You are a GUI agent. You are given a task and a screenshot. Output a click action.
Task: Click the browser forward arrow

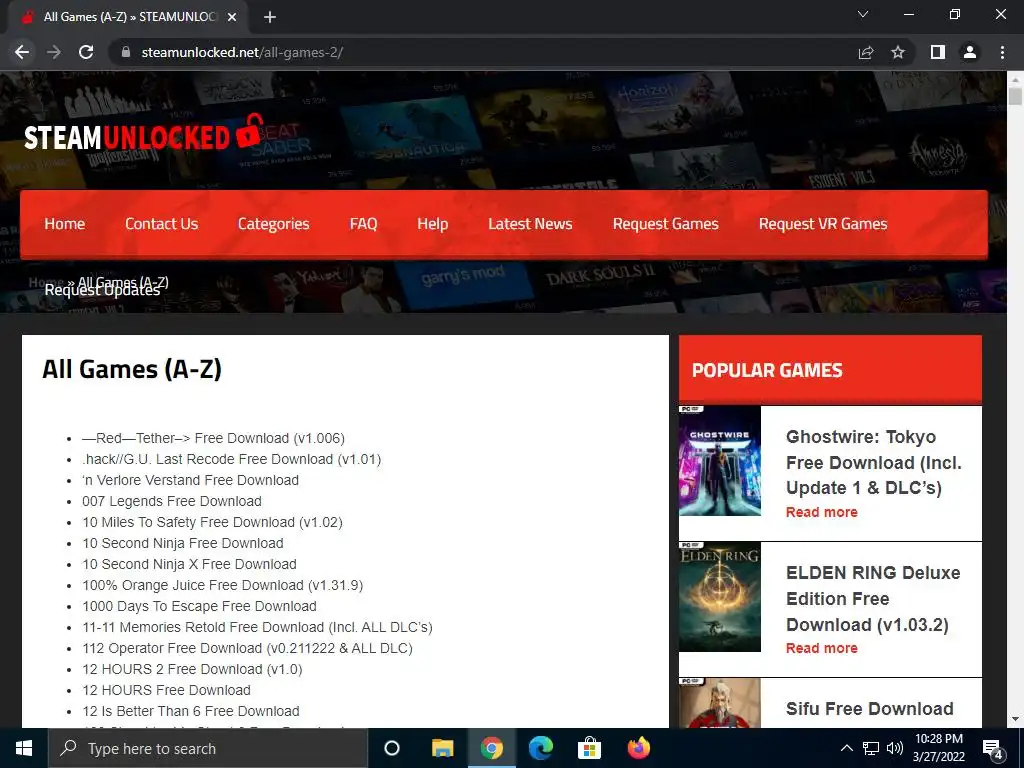pos(54,52)
